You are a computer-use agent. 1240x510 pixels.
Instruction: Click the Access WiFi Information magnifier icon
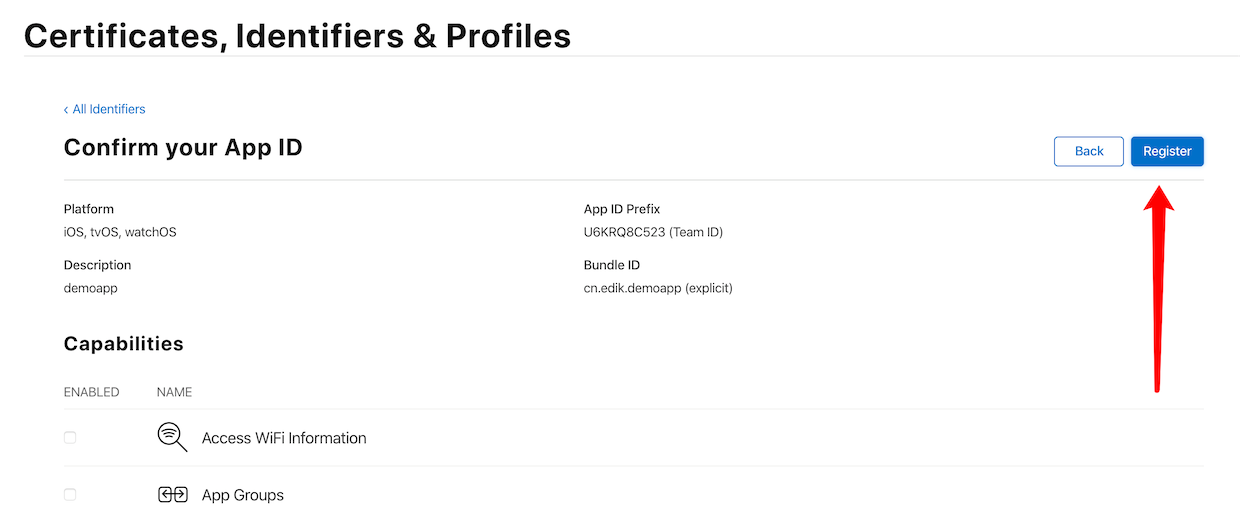[x=172, y=437]
